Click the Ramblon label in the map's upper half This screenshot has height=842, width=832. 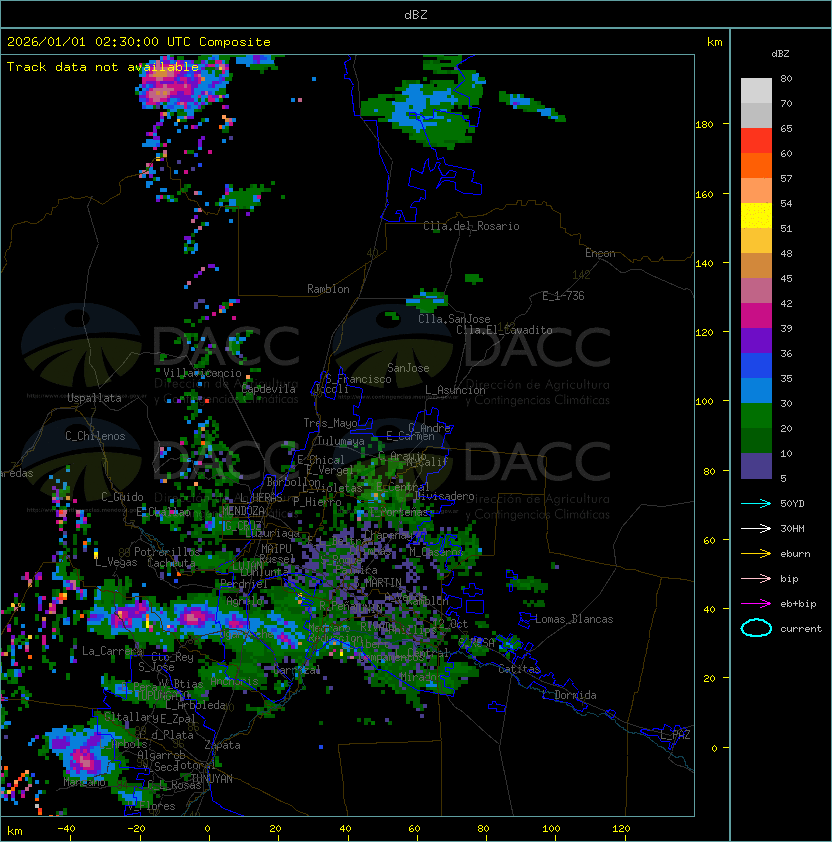coord(328,289)
